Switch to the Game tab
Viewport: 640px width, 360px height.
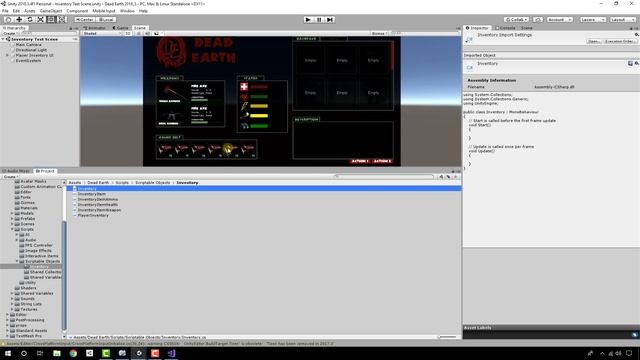[120, 28]
